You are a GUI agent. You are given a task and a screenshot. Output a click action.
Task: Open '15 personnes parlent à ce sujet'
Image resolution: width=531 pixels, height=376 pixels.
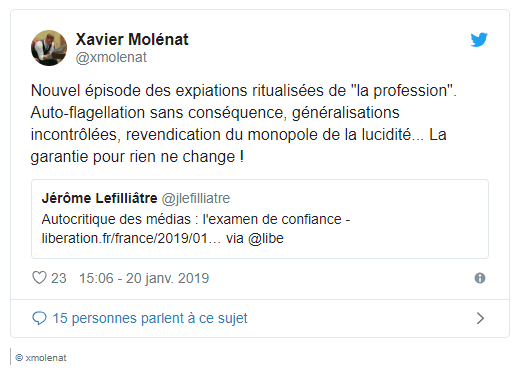tap(150, 318)
